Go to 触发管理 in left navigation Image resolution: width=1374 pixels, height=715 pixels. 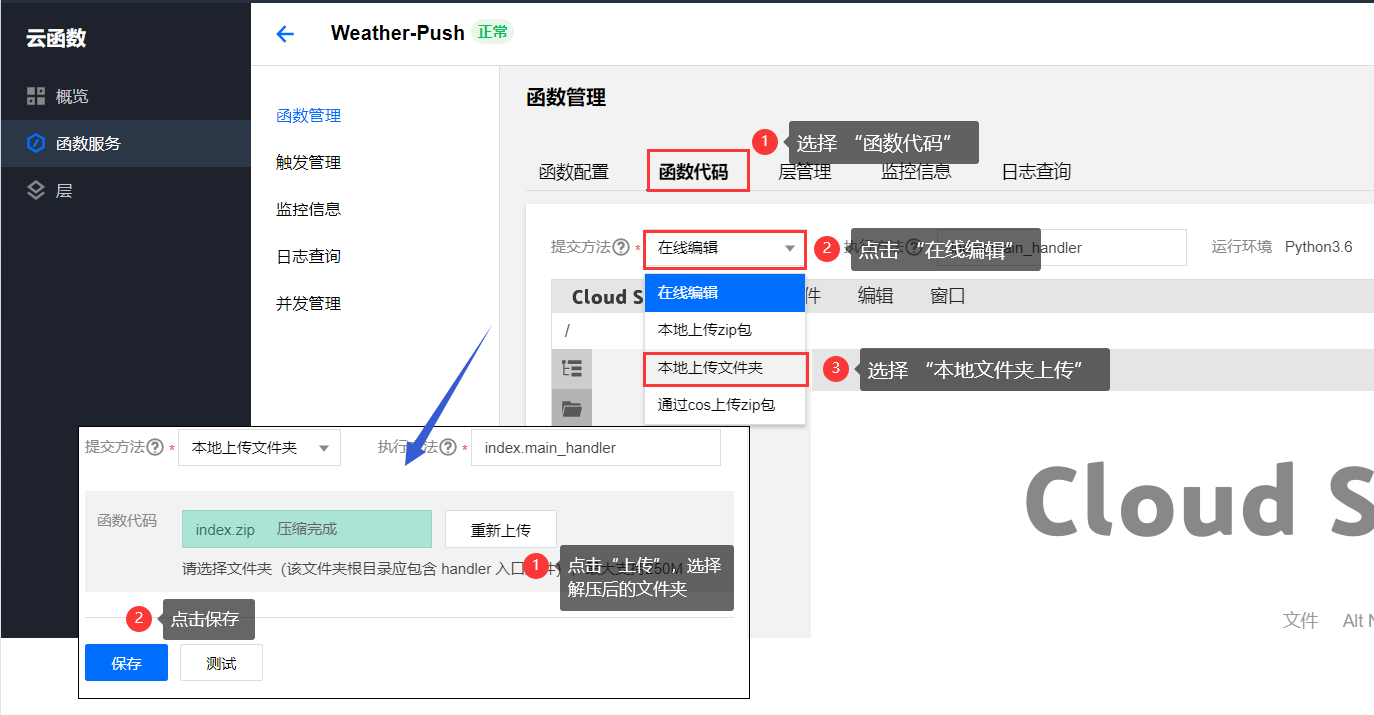tap(309, 162)
